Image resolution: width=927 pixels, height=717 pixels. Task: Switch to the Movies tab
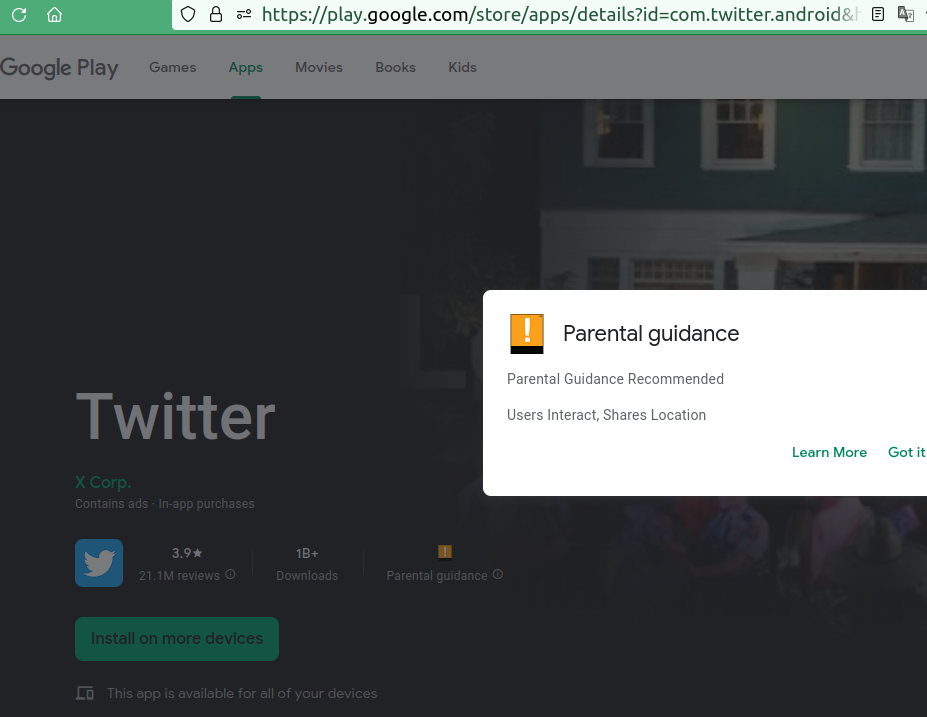tap(319, 67)
